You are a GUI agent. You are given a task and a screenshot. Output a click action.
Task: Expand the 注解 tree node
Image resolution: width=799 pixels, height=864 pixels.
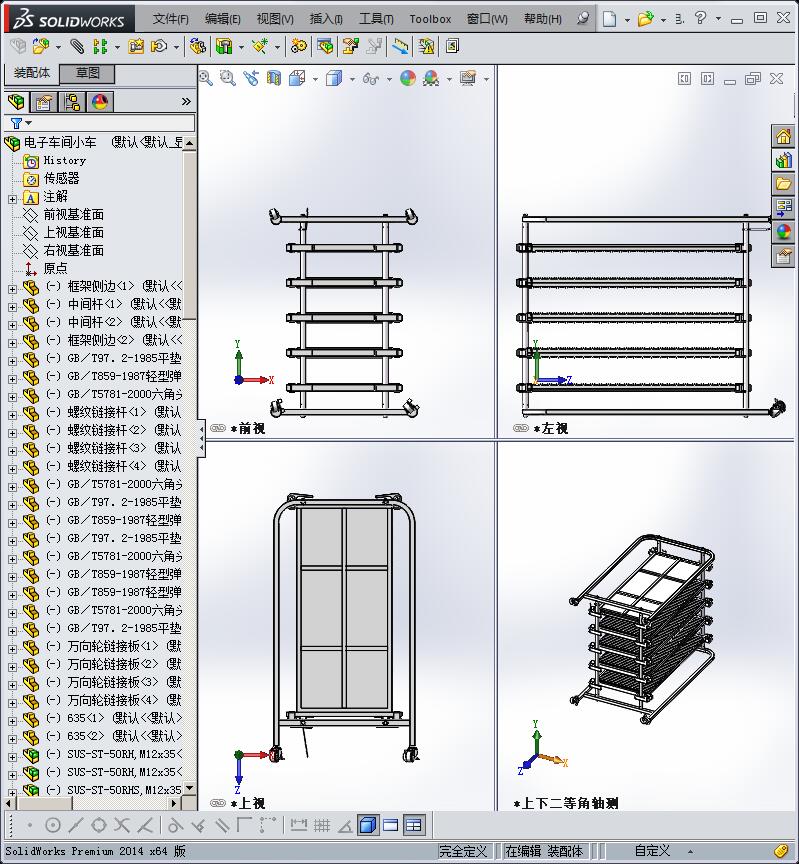pos(12,199)
